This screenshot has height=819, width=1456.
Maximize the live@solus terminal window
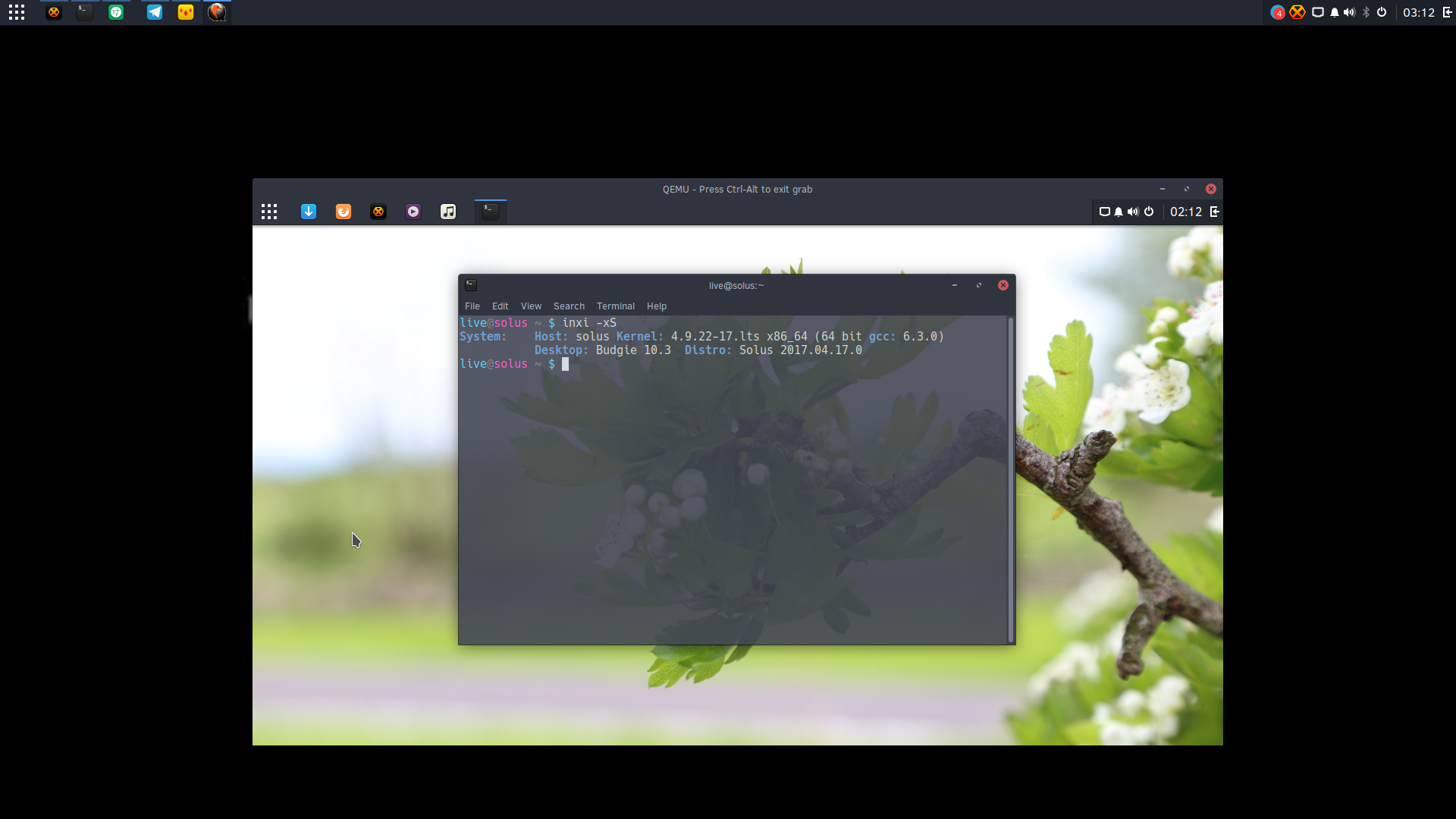[x=979, y=285]
